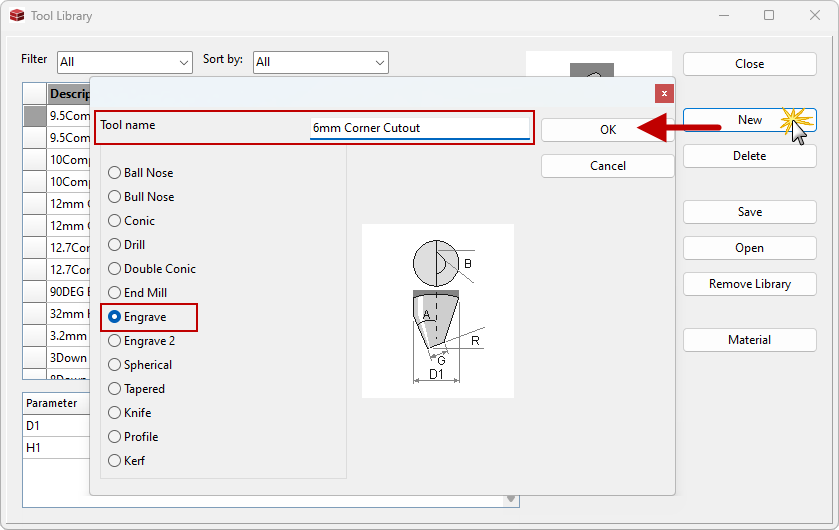Click the Tool Library app icon in title bar
Viewport: 839px width, 530px height.
point(17,16)
